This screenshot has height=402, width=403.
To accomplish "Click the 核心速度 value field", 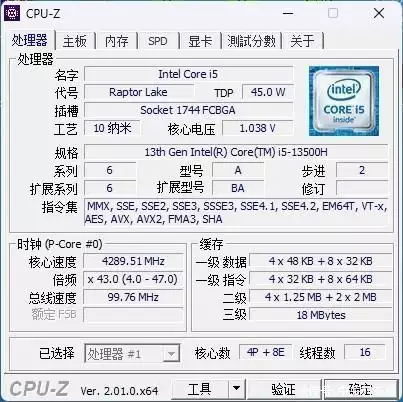I will 133,261.
